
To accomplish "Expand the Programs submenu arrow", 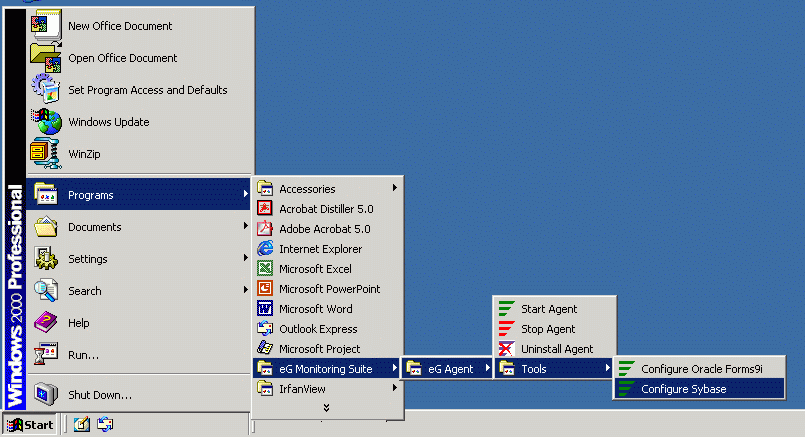I will 245,194.
